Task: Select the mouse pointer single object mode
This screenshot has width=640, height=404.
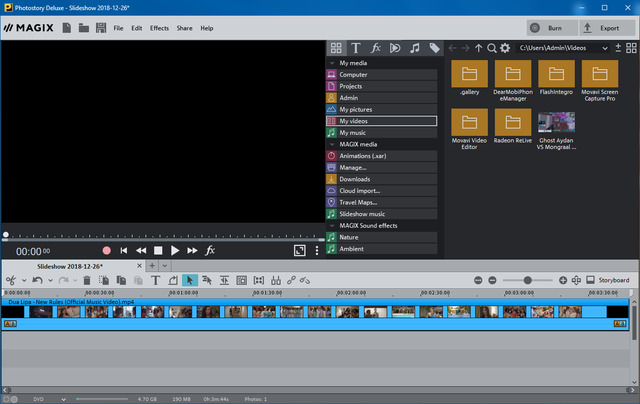Action: [x=189, y=280]
